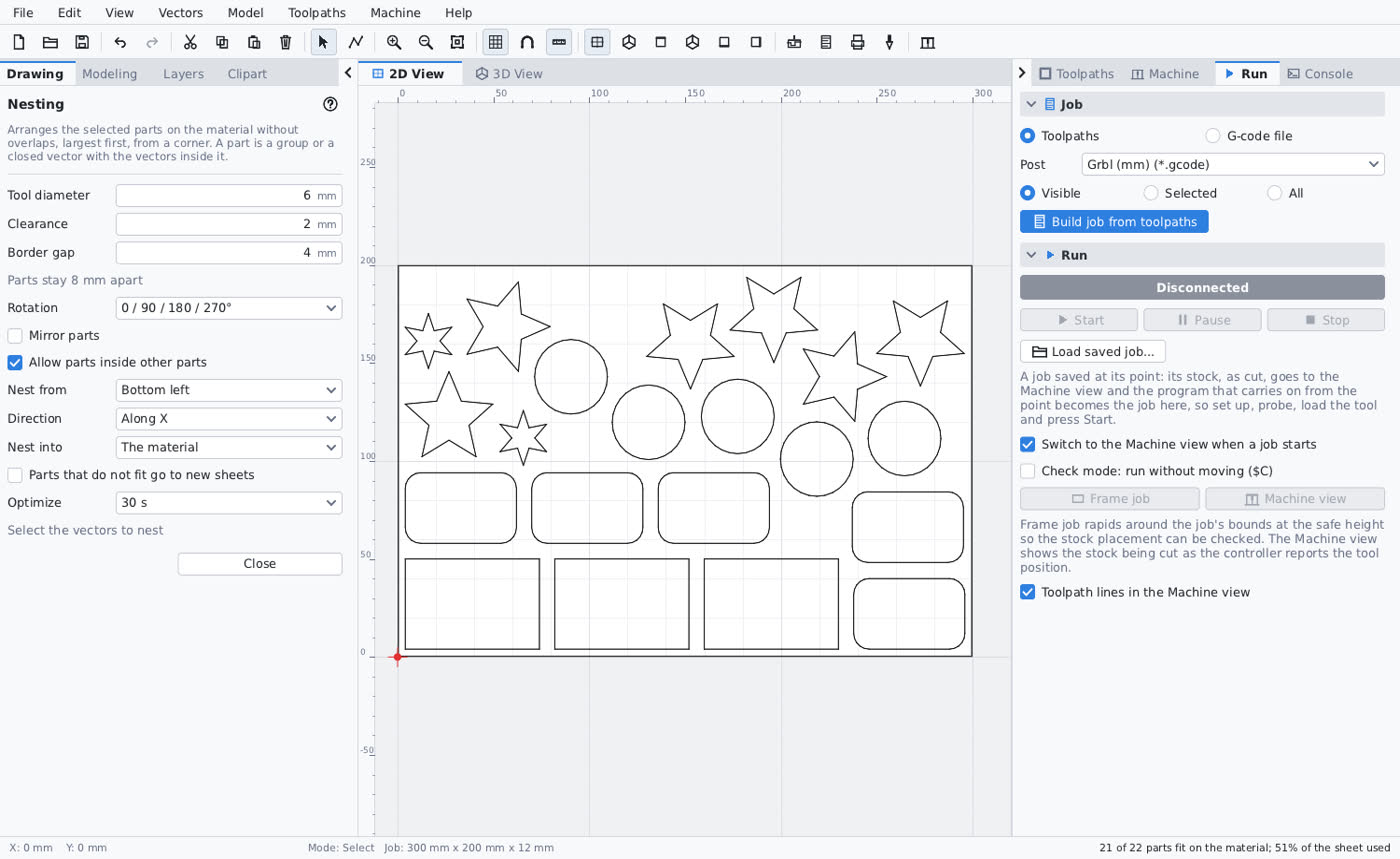Open the Nesting help icon
The image size is (1400, 859).
tap(331, 104)
